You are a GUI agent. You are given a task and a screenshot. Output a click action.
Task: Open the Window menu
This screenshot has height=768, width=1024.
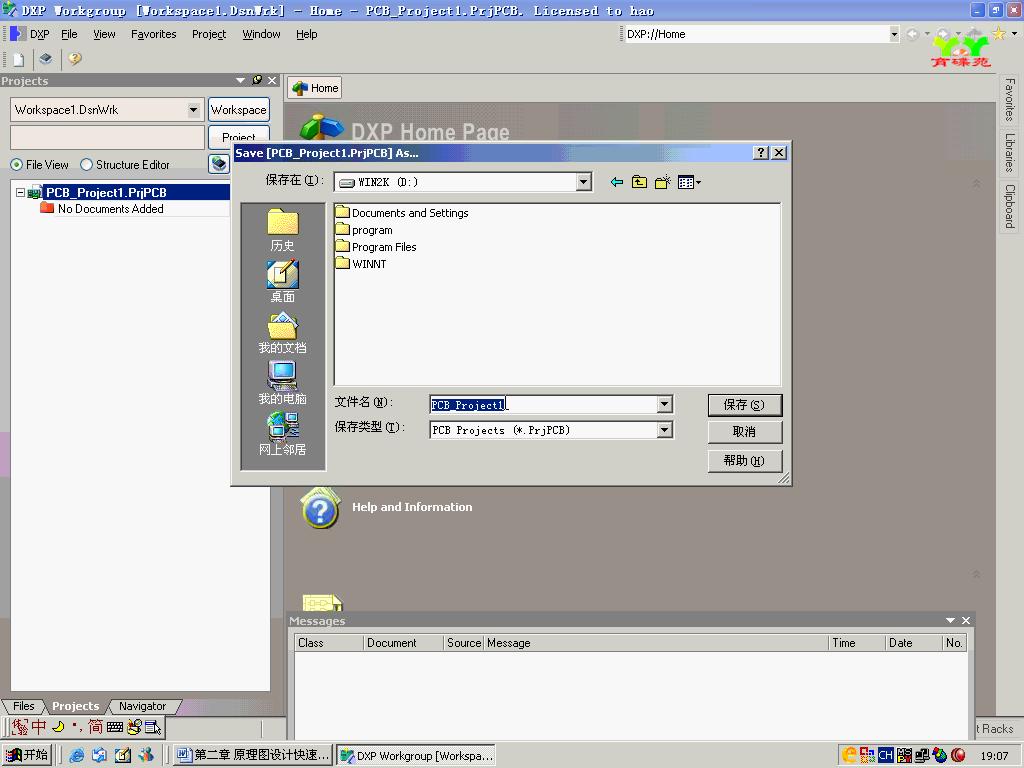click(x=261, y=34)
